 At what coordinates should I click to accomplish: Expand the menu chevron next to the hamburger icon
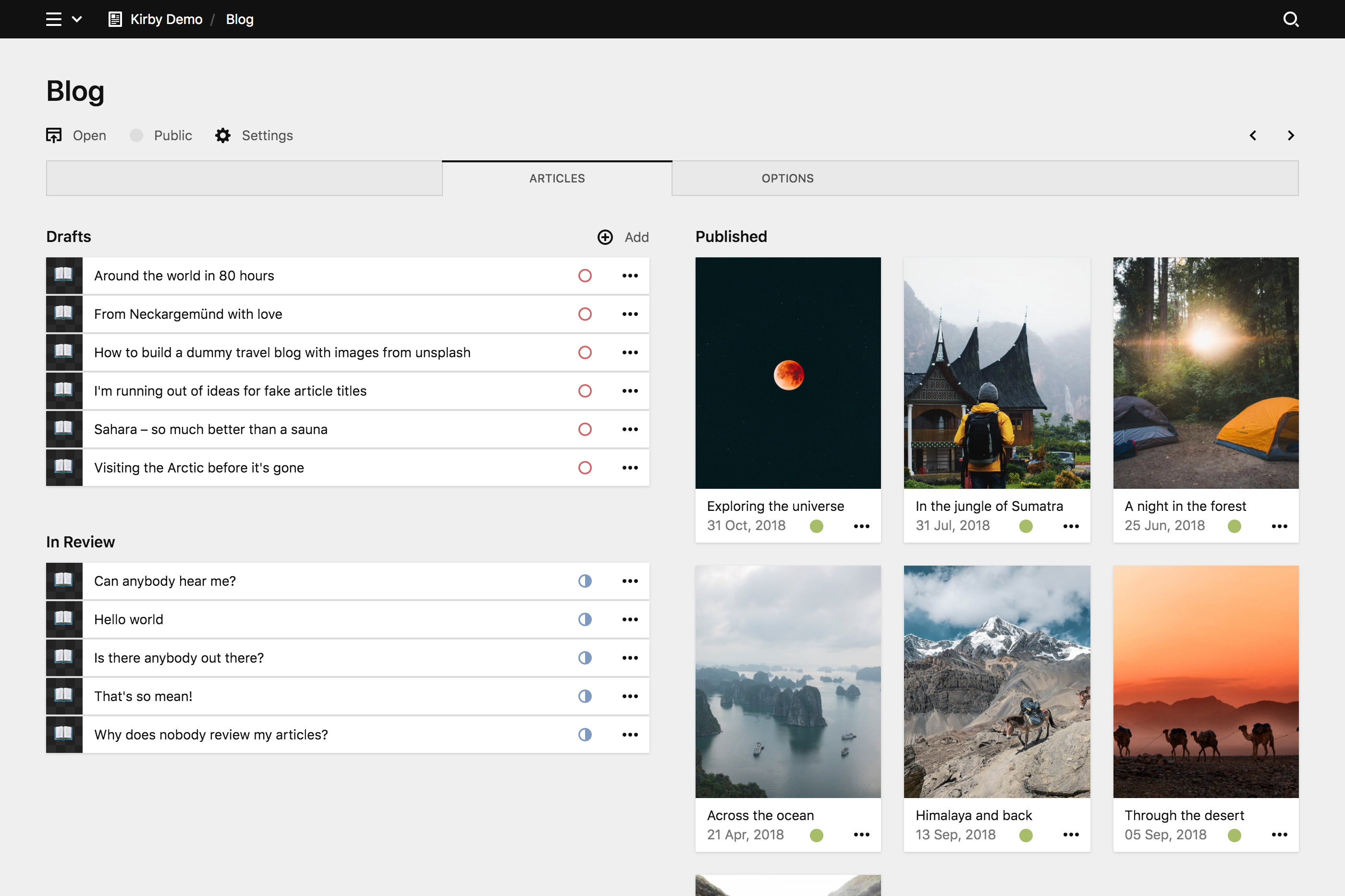[x=77, y=19]
